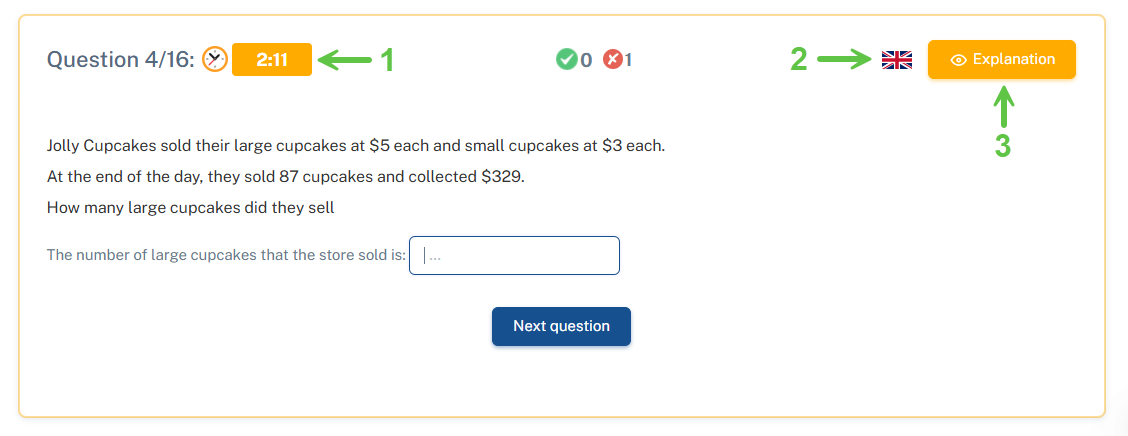Click the Question 4/16 heading
1128x436 pixels.
pos(121,60)
